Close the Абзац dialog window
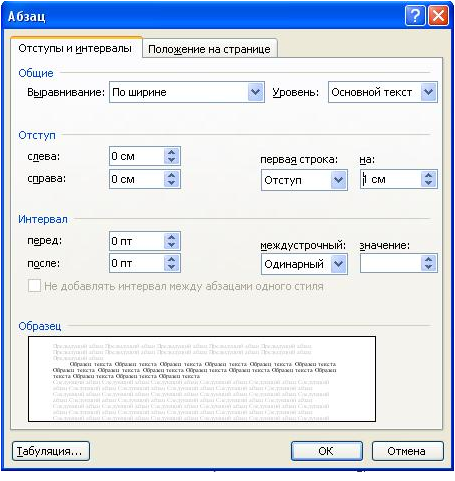The height and width of the screenshot is (481, 455). [x=438, y=16]
